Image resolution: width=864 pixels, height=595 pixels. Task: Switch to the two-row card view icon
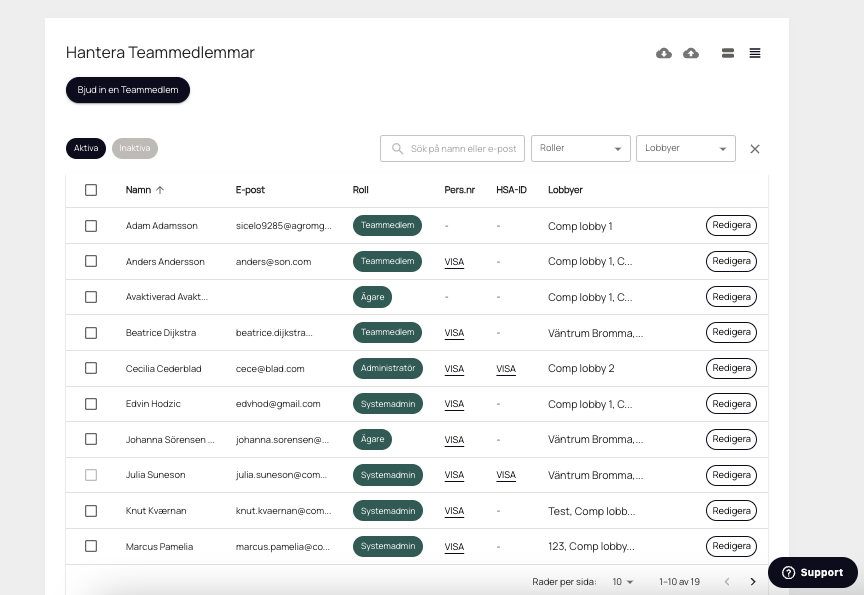tap(728, 53)
